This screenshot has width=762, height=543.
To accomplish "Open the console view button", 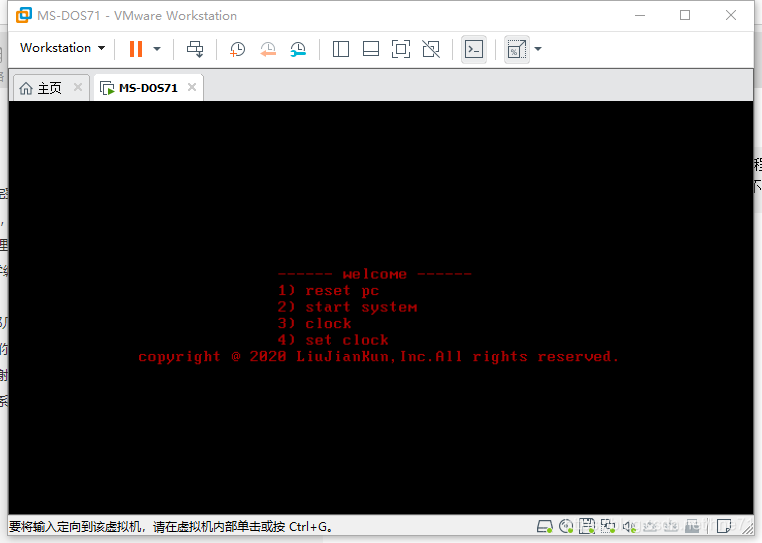I will coord(474,49).
